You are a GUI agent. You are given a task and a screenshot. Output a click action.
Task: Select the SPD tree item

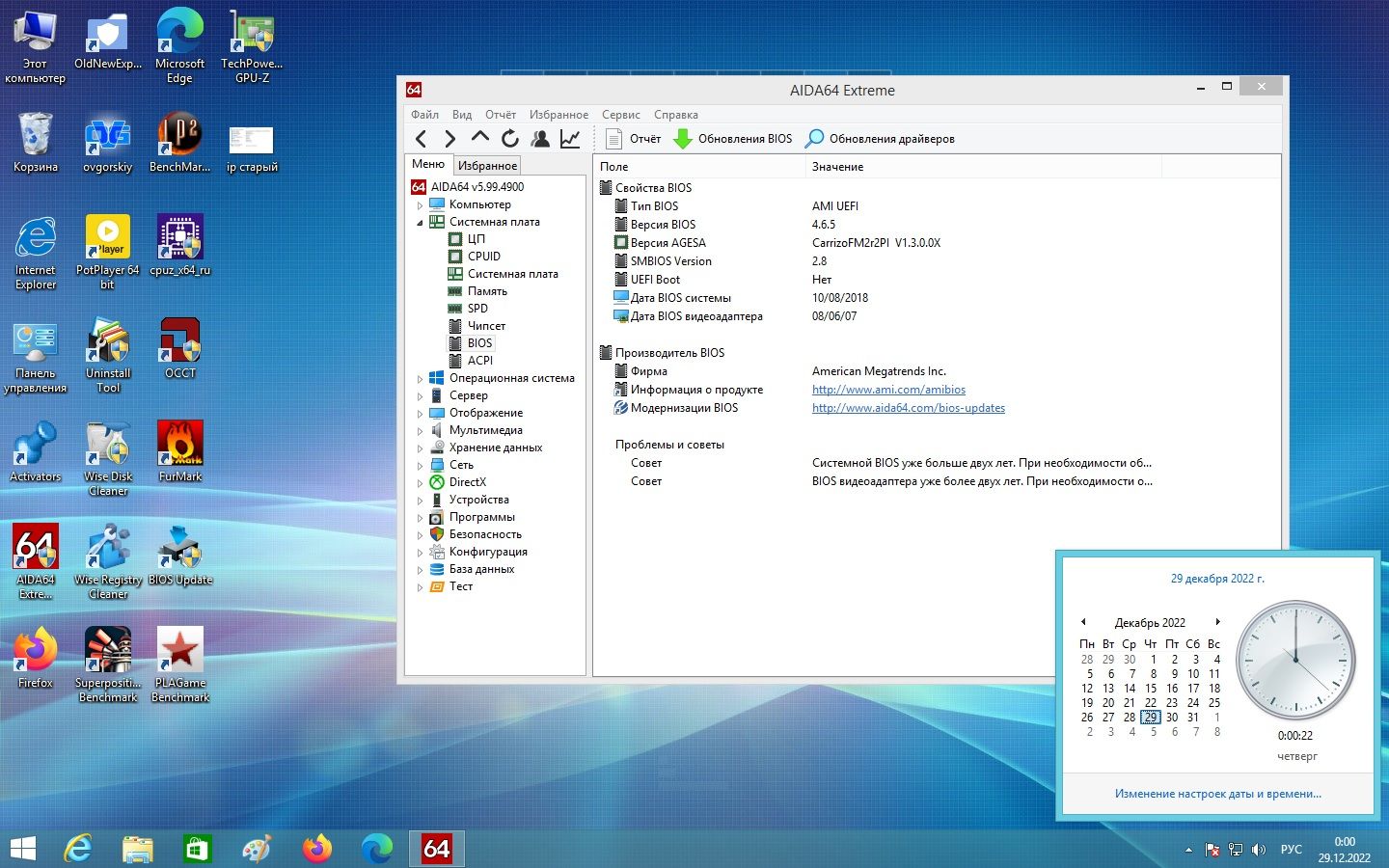coord(477,309)
